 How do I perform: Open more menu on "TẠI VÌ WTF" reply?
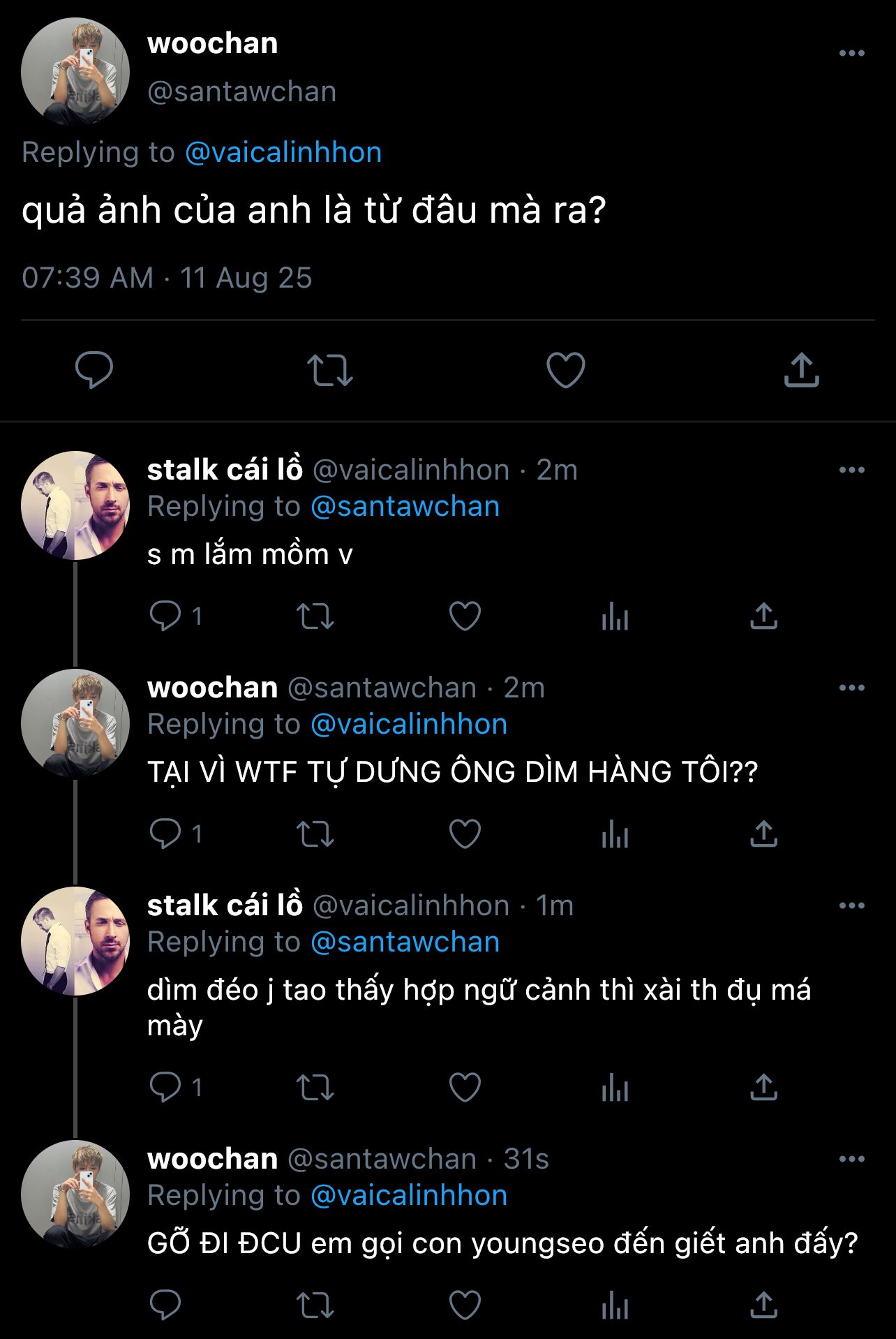point(851,688)
